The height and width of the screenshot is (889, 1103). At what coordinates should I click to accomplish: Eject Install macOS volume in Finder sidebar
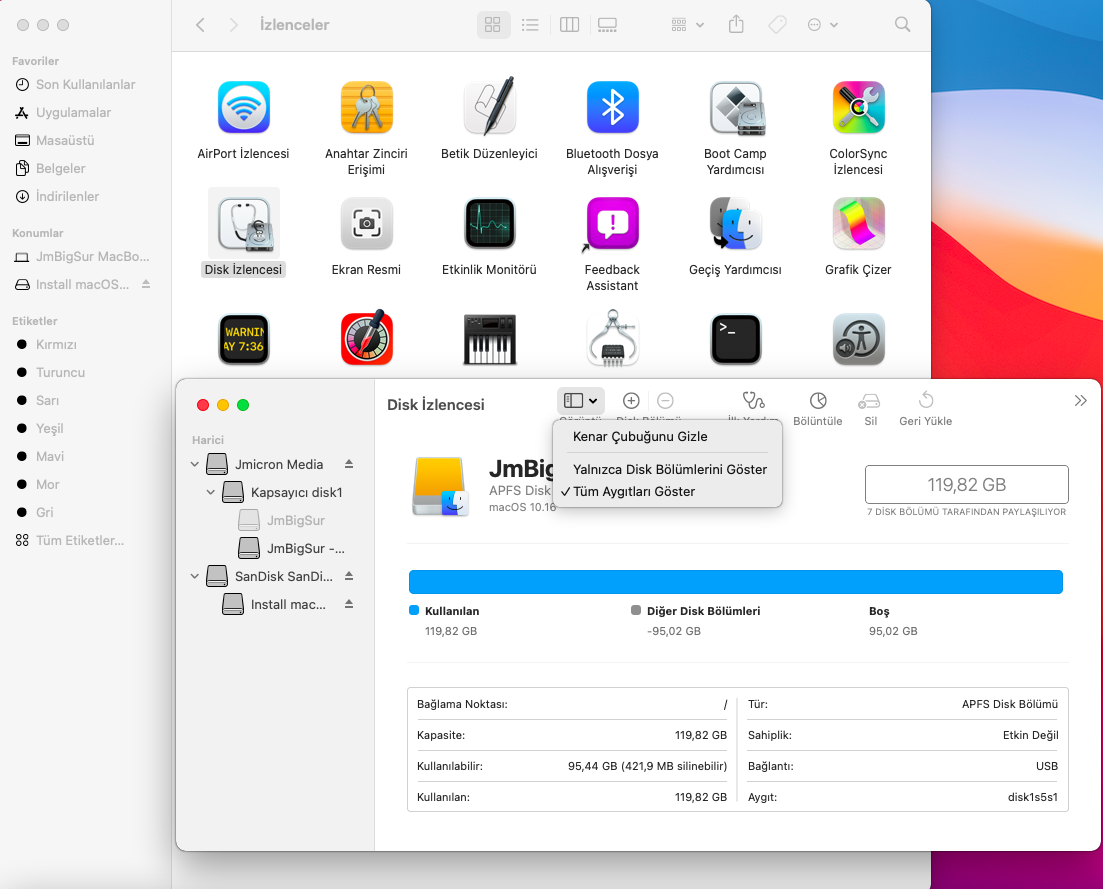coord(146,284)
